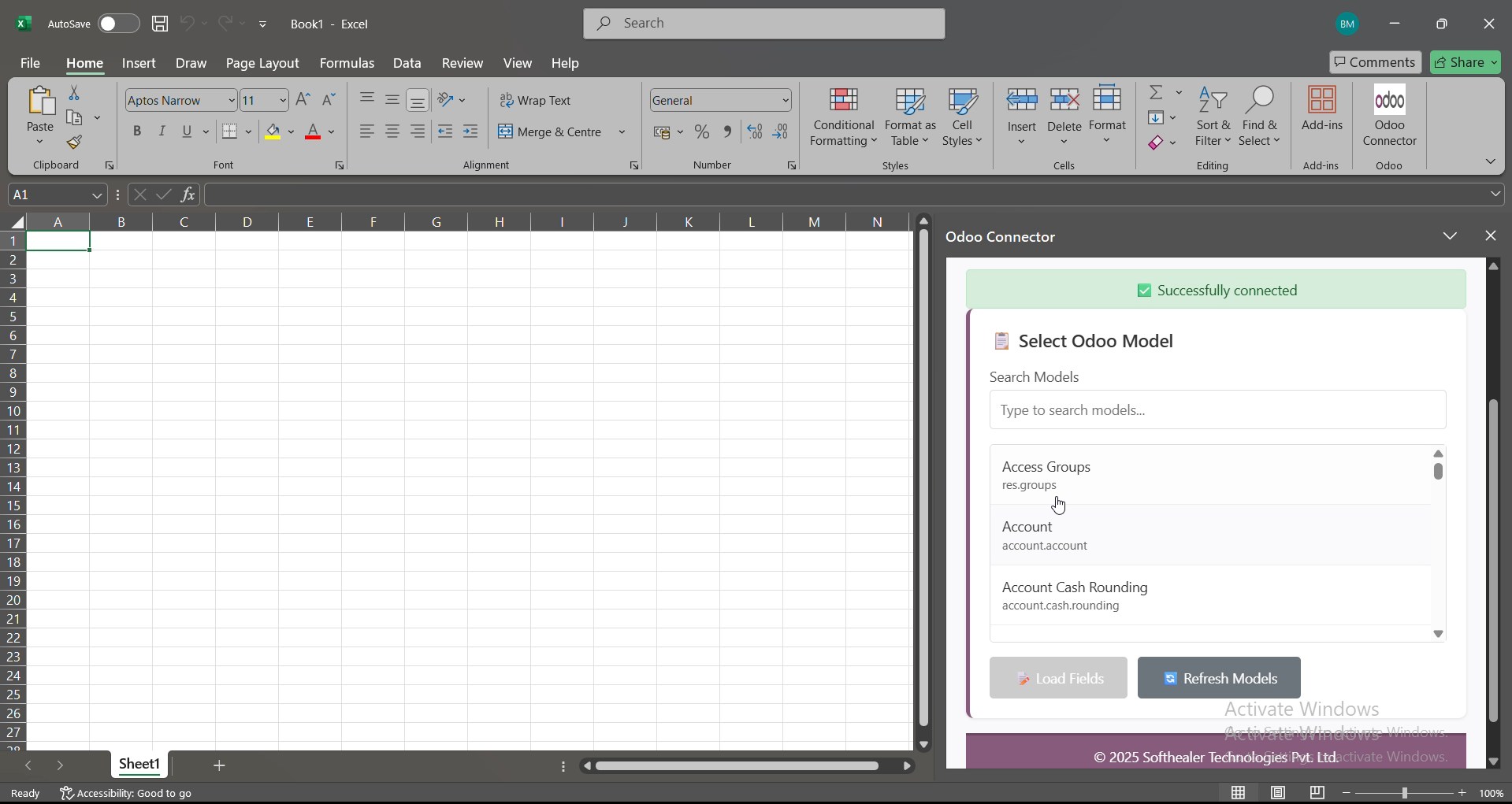1512x804 pixels.
Task: Open the font name dropdown
Action: [x=232, y=101]
